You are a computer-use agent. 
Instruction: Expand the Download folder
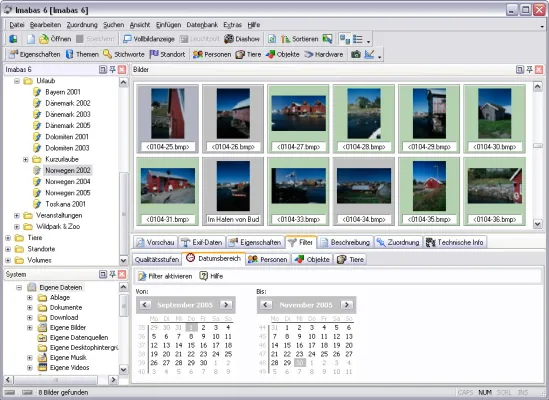click(x=30, y=318)
